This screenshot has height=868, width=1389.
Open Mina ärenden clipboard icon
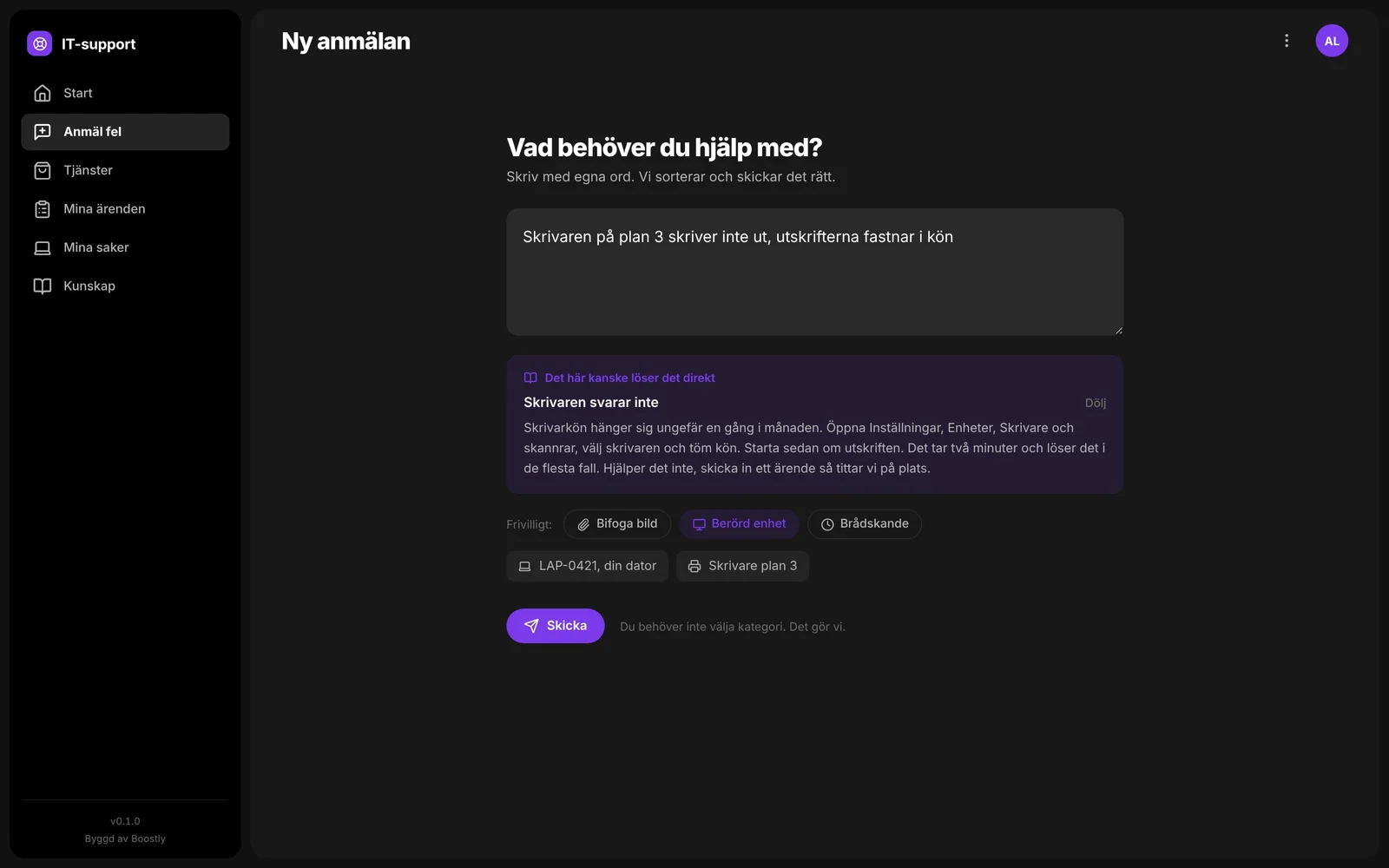tap(42, 209)
